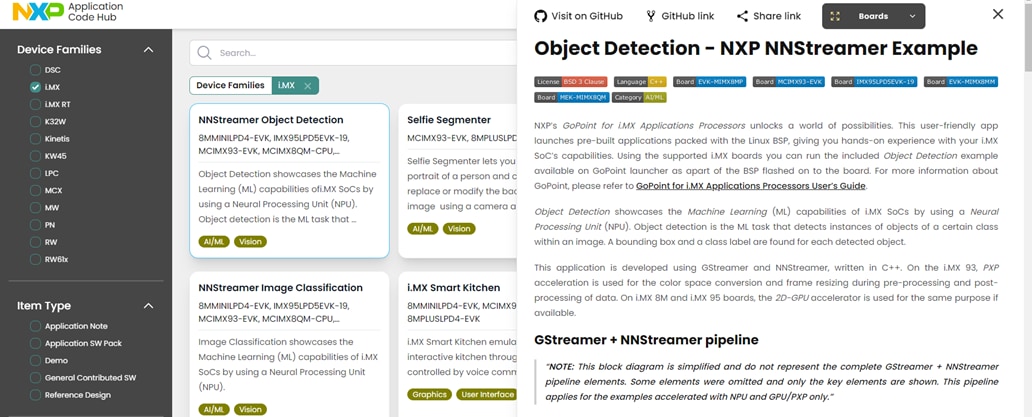Remove the i.MX filter chip
Viewport: 1032px width, 417px height.
(308, 86)
